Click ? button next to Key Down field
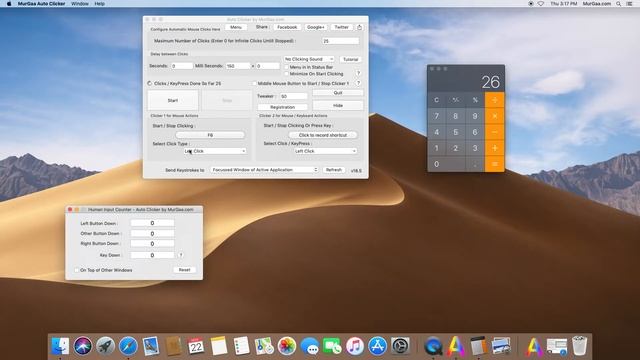This screenshot has width=640, height=360. coord(181,255)
